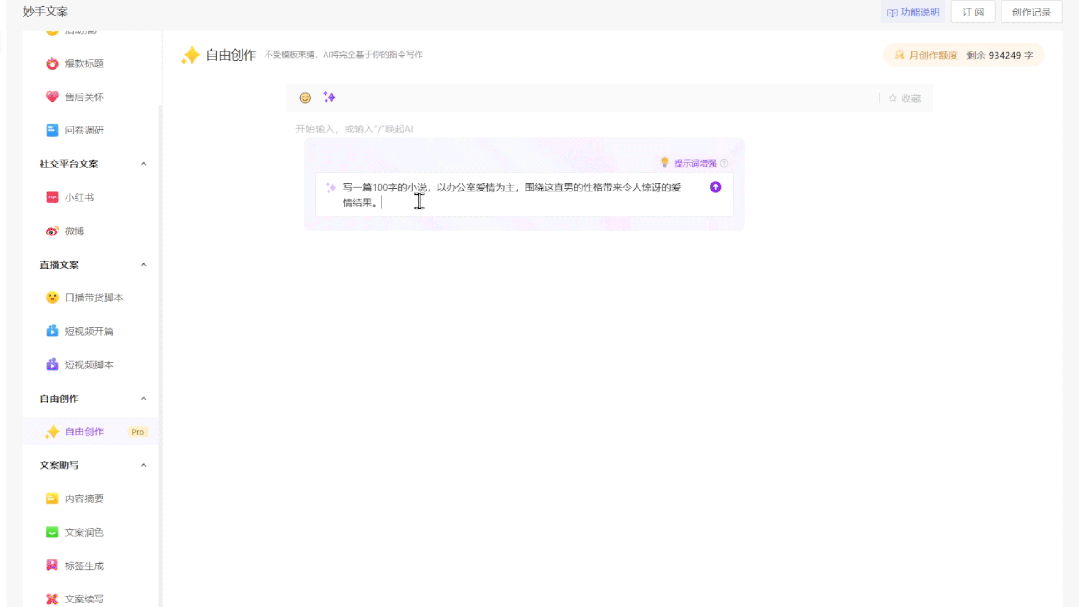
Task: Click the 订阅 button
Action: point(971,12)
